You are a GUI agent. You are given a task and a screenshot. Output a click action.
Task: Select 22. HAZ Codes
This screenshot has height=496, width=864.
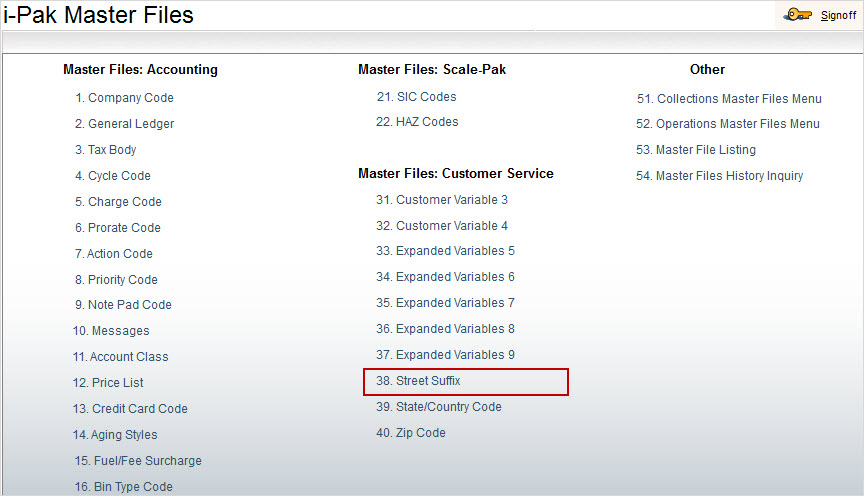tap(417, 122)
